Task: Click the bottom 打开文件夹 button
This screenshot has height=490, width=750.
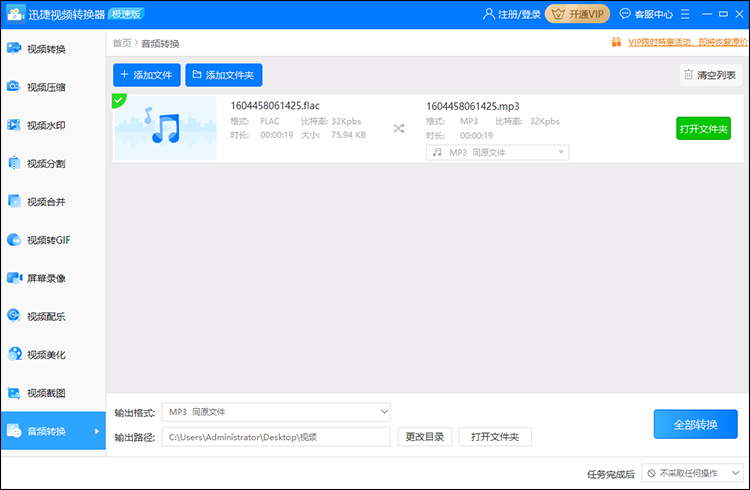Action: point(495,436)
